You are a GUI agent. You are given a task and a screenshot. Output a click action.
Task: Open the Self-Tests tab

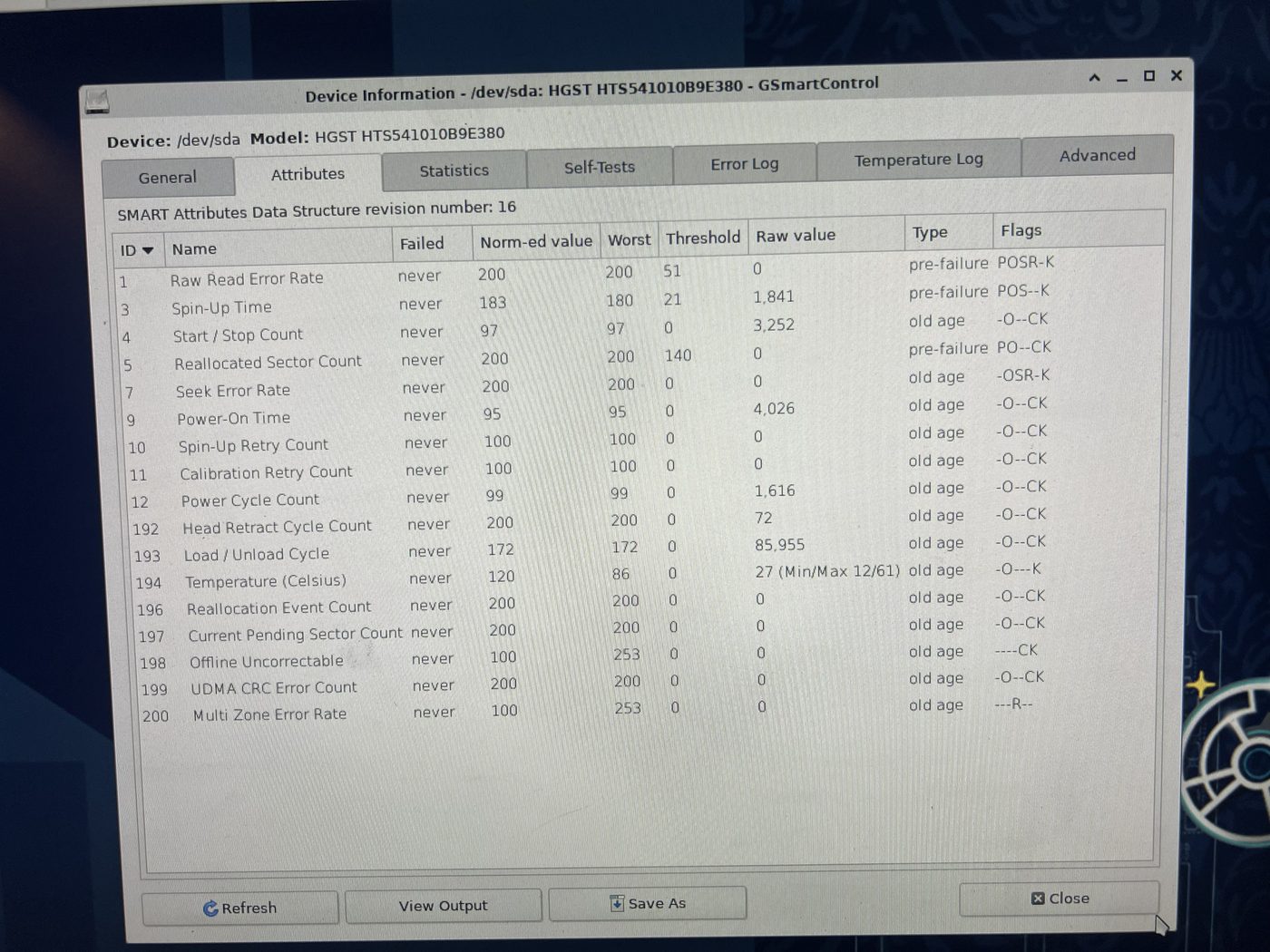pyautogui.click(x=599, y=167)
